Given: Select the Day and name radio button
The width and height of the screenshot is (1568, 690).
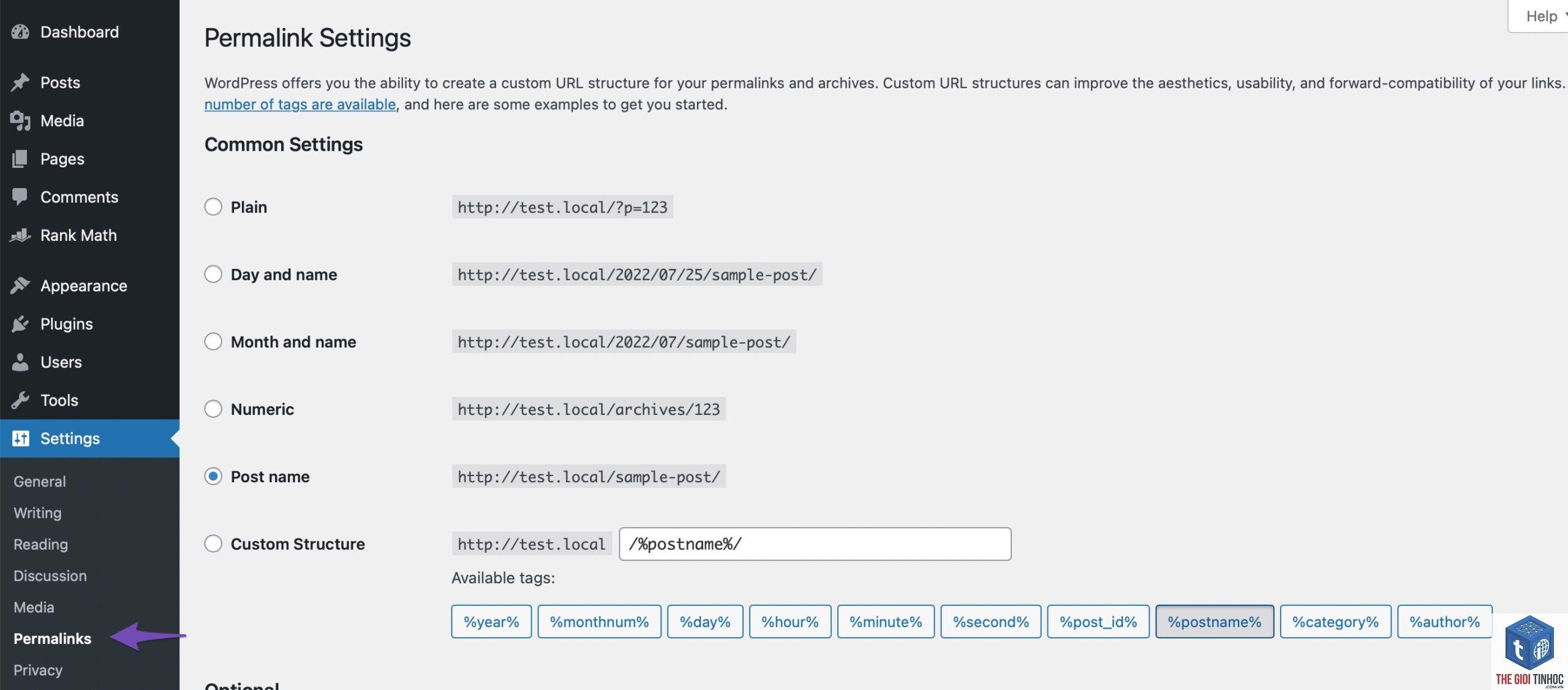Looking at the screenshot, I should point(213,275).
